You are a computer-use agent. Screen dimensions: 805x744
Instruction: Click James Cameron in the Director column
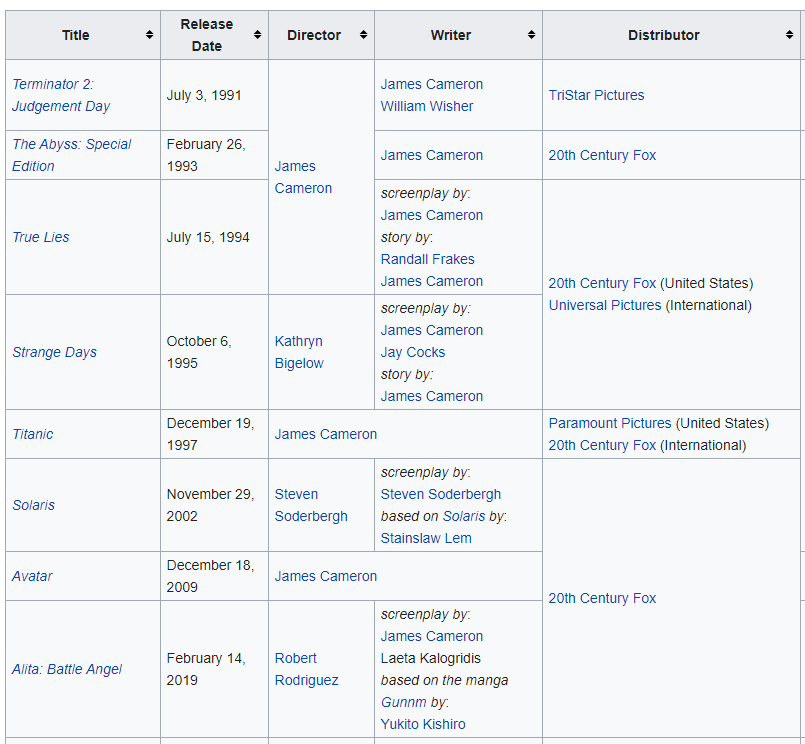coord(303,177)
